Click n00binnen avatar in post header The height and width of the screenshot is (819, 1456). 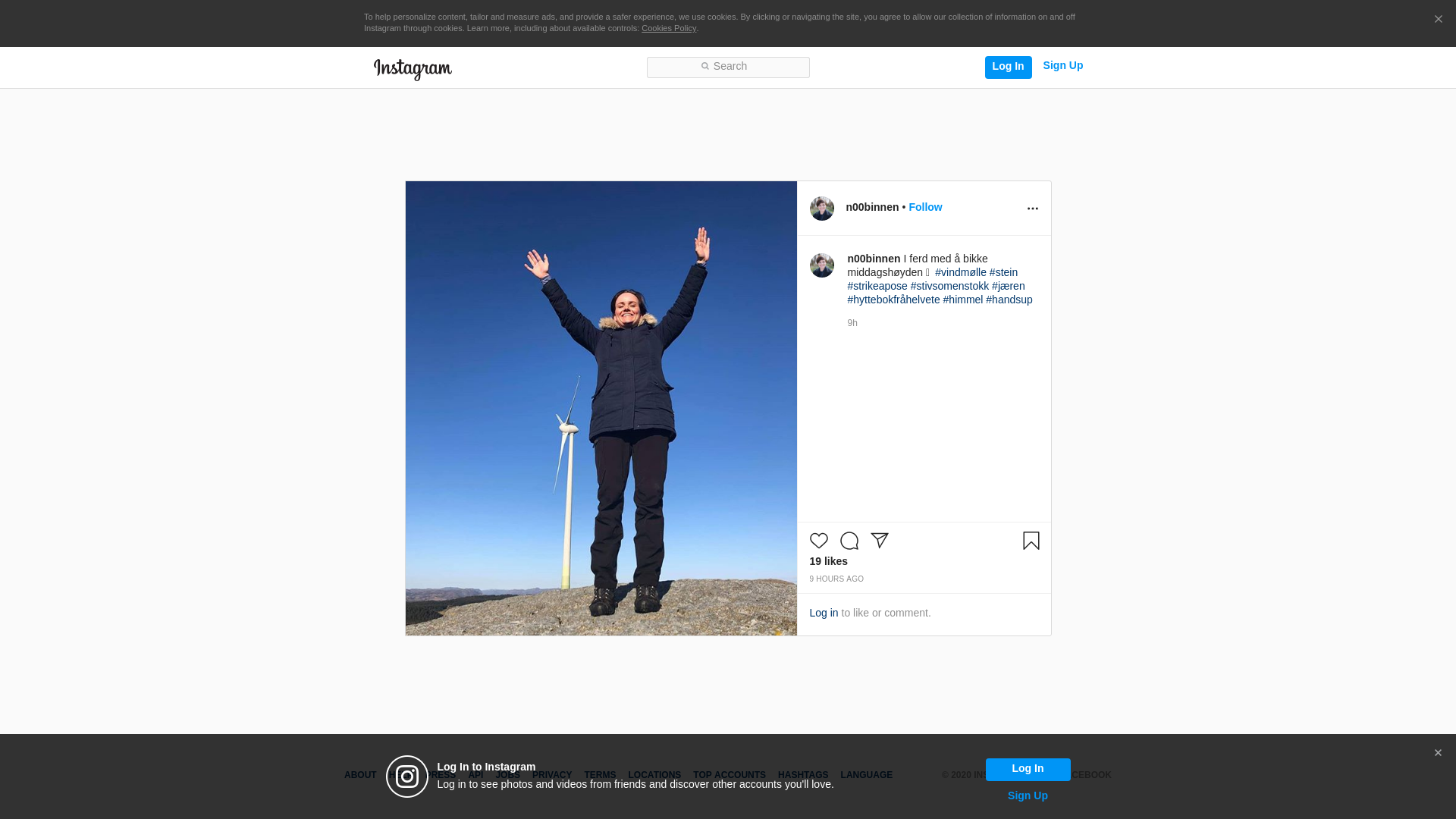pyautogui.click(x=821, y=209)
